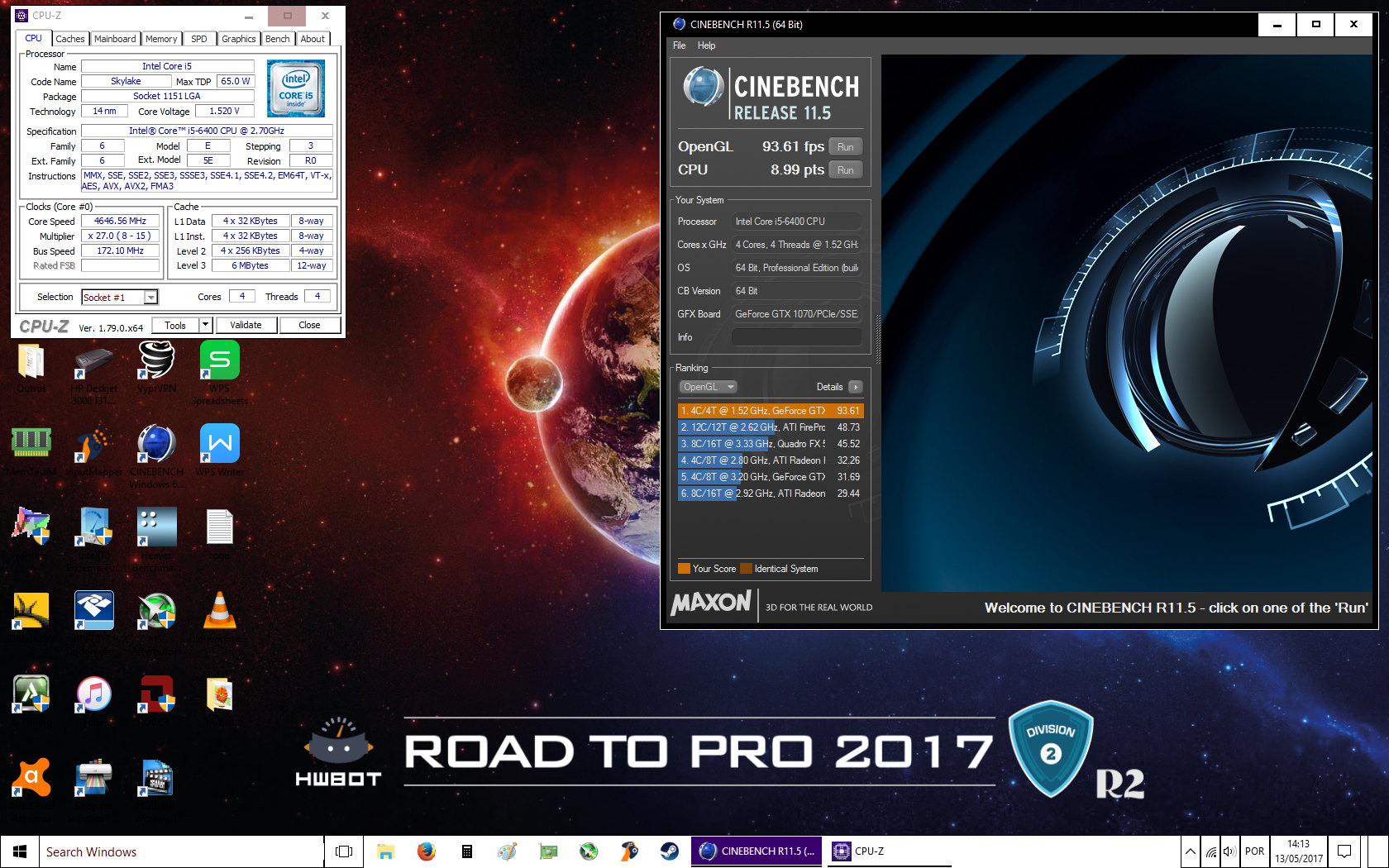Open CPU-Z Tools dropdown arrow

206,325
